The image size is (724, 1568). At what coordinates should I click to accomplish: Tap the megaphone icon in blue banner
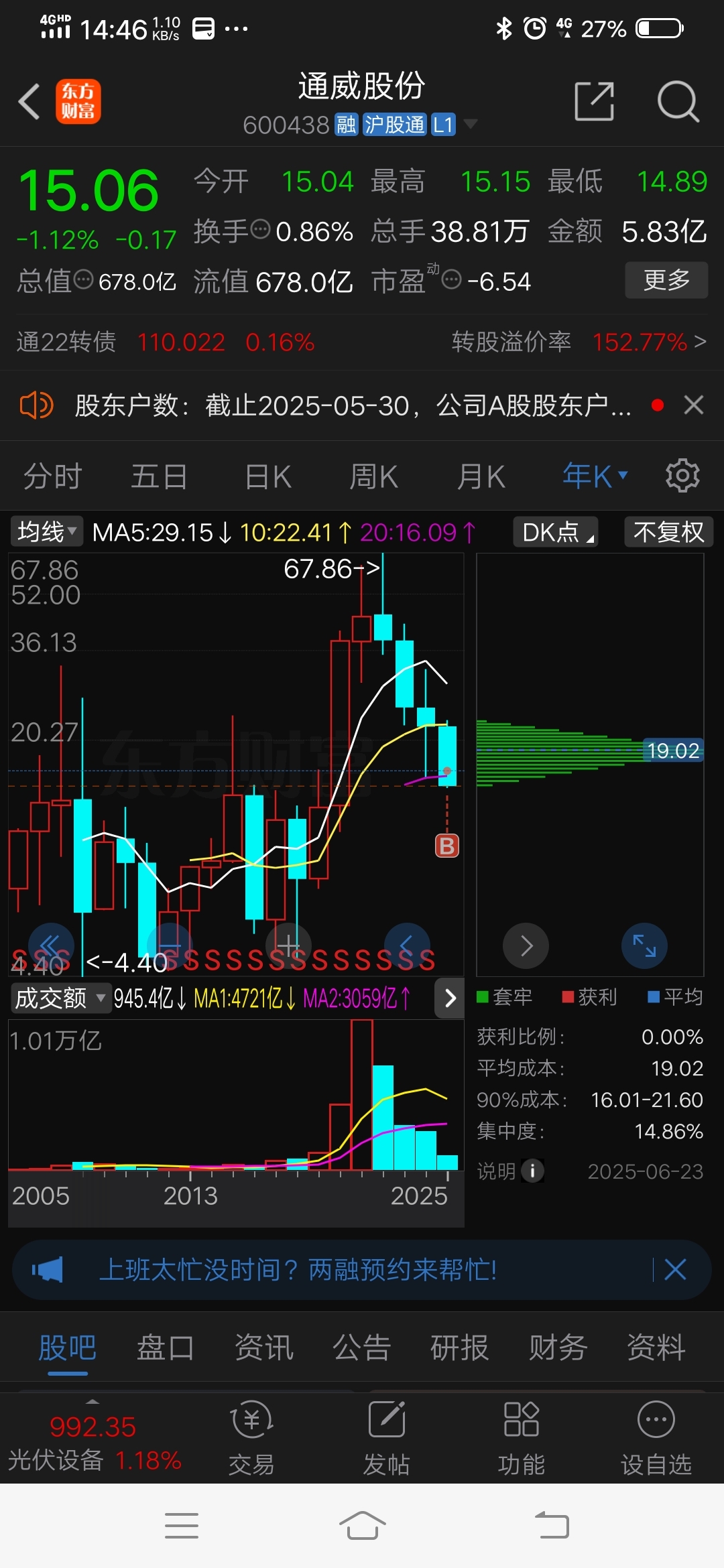click(47, 1270)
